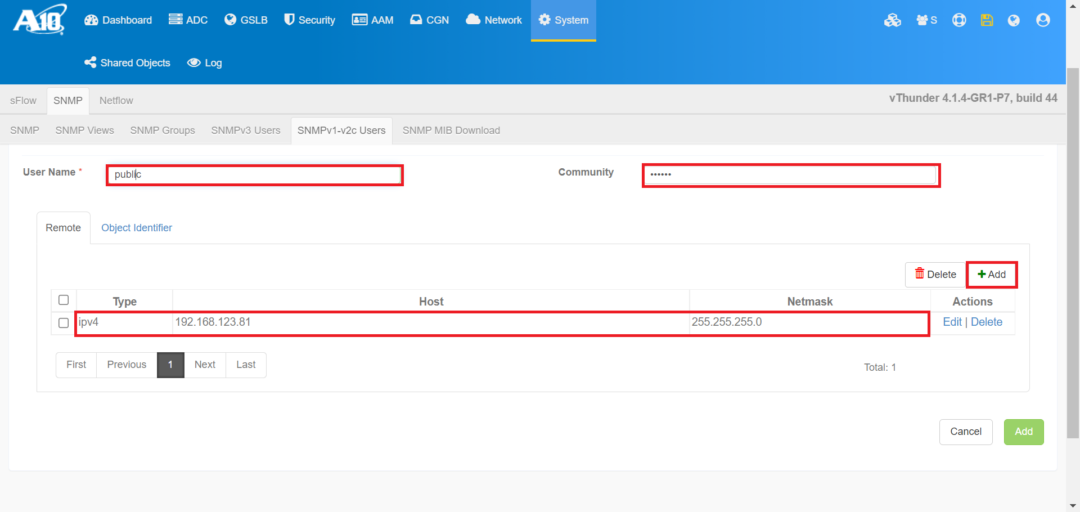The height and width of the screenshot is (512, 1080).
Task: Go to the SNMPv3 Users tab
Action: coord(245,130)
